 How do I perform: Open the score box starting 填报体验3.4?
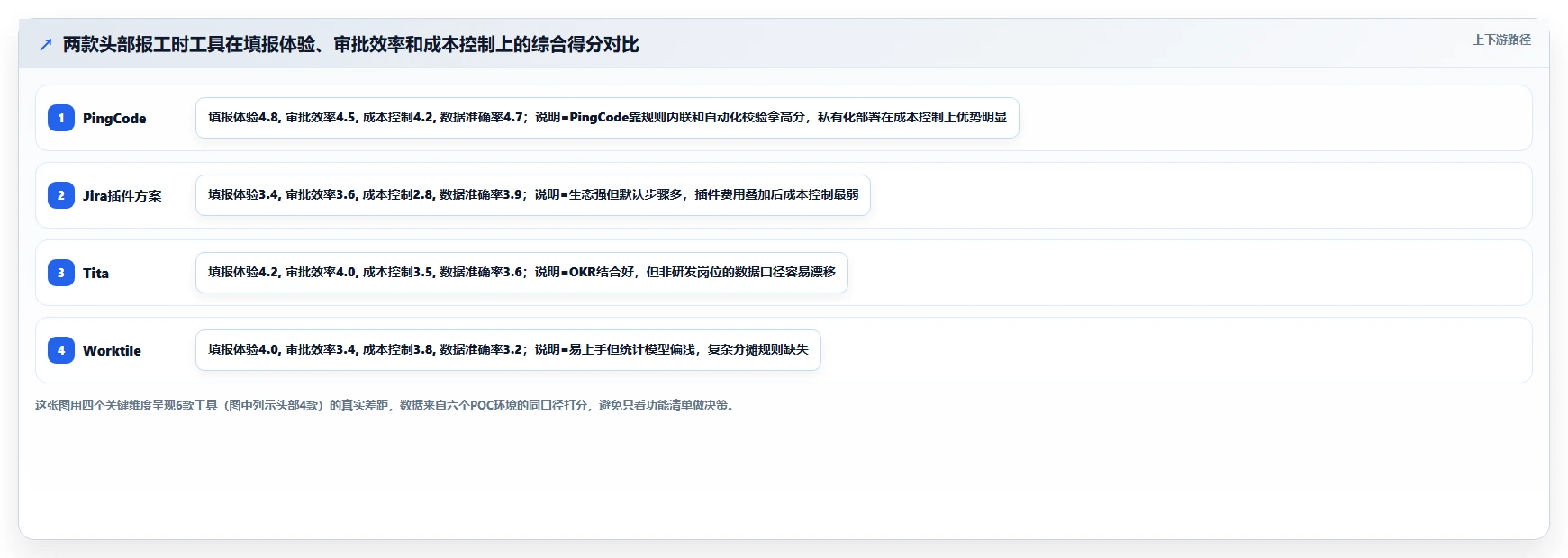[533, 195]
